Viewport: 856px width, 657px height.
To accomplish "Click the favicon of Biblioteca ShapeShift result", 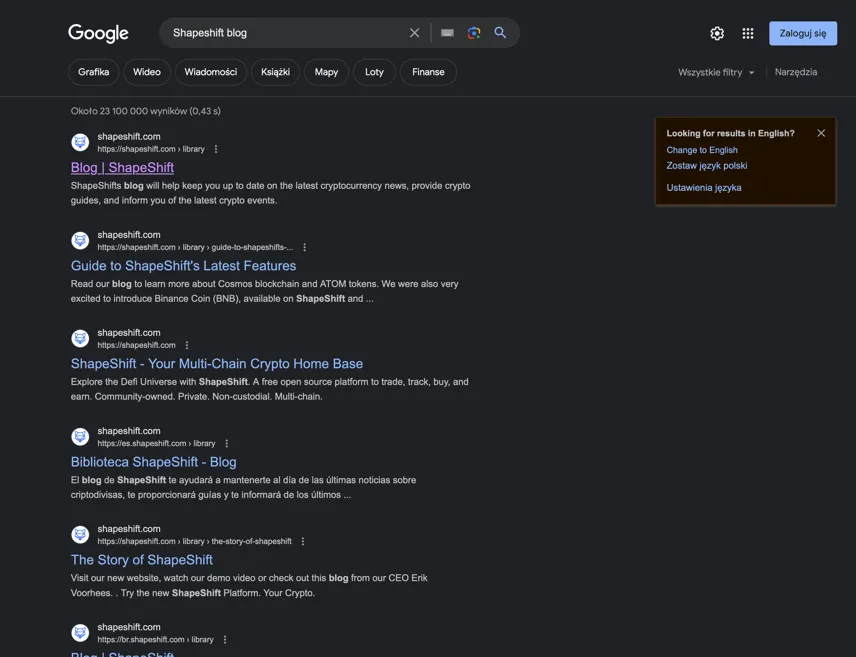I will tap(80, 436).
